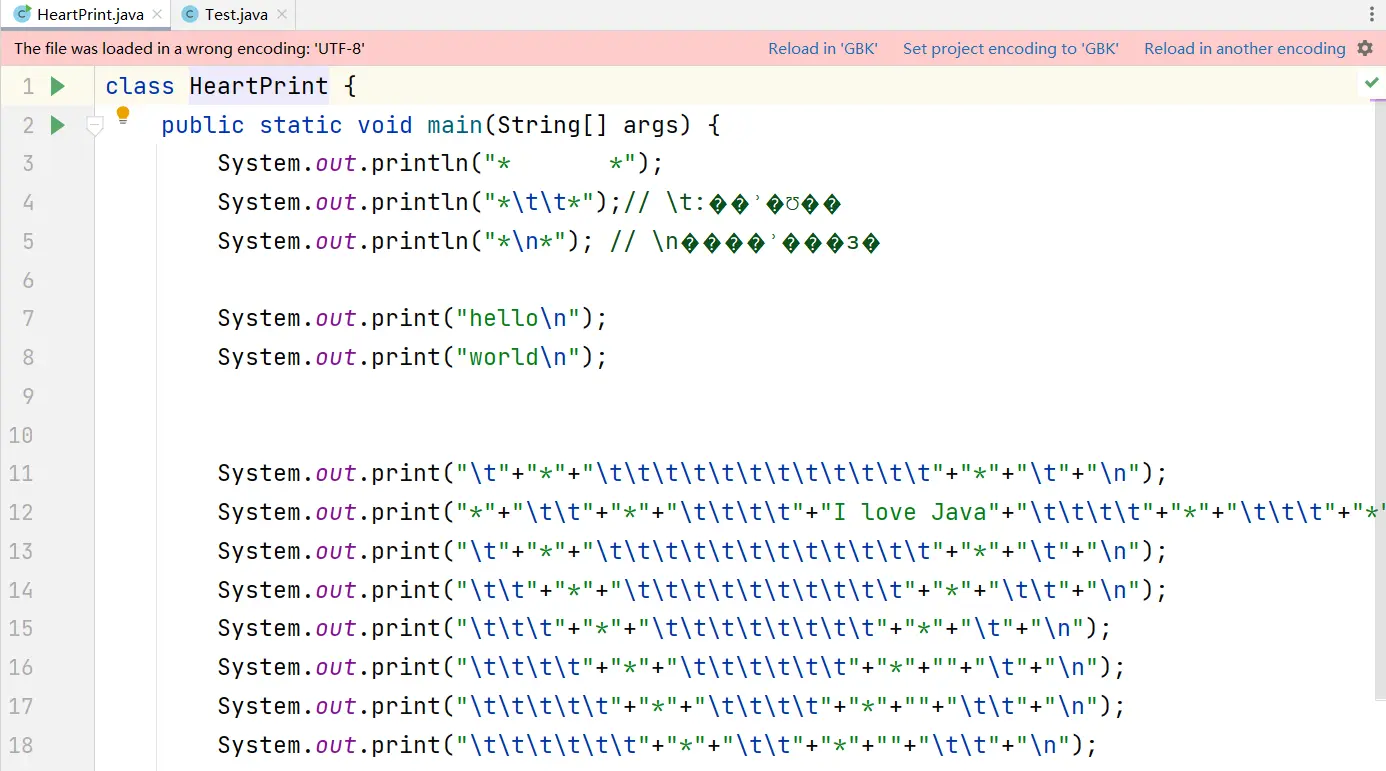The image size is (1386, 771).
Task: Click Reload in another encoding link
Action: [x=1244, y=48]
